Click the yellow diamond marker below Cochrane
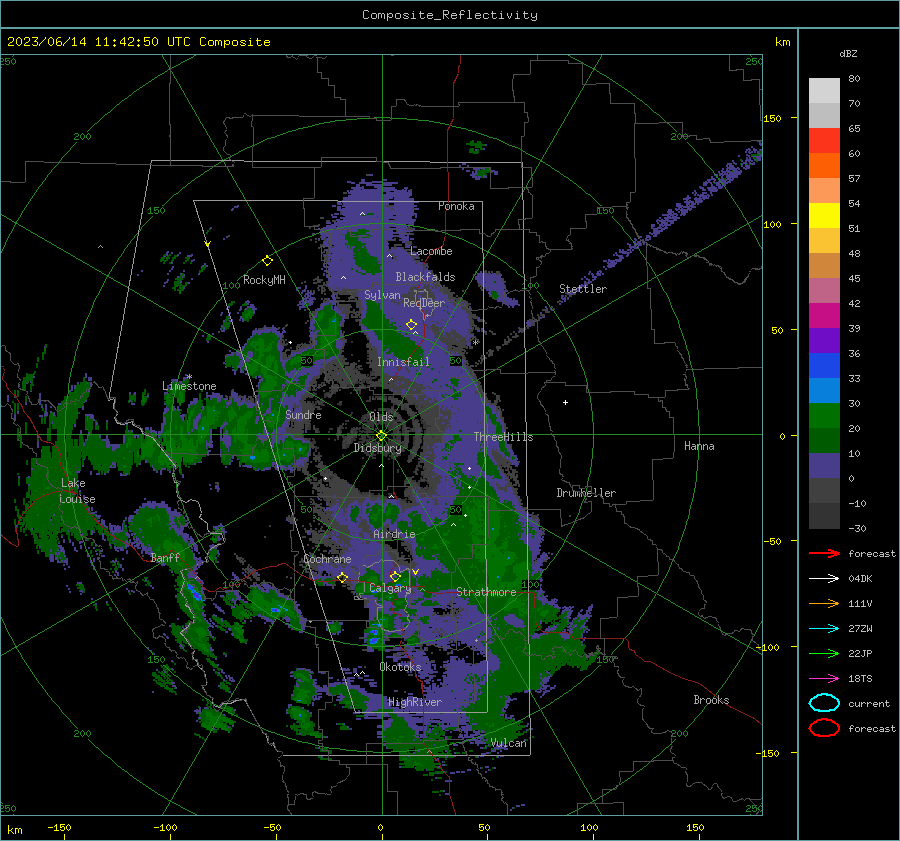The image size is (900, 841). coord(342,577)
